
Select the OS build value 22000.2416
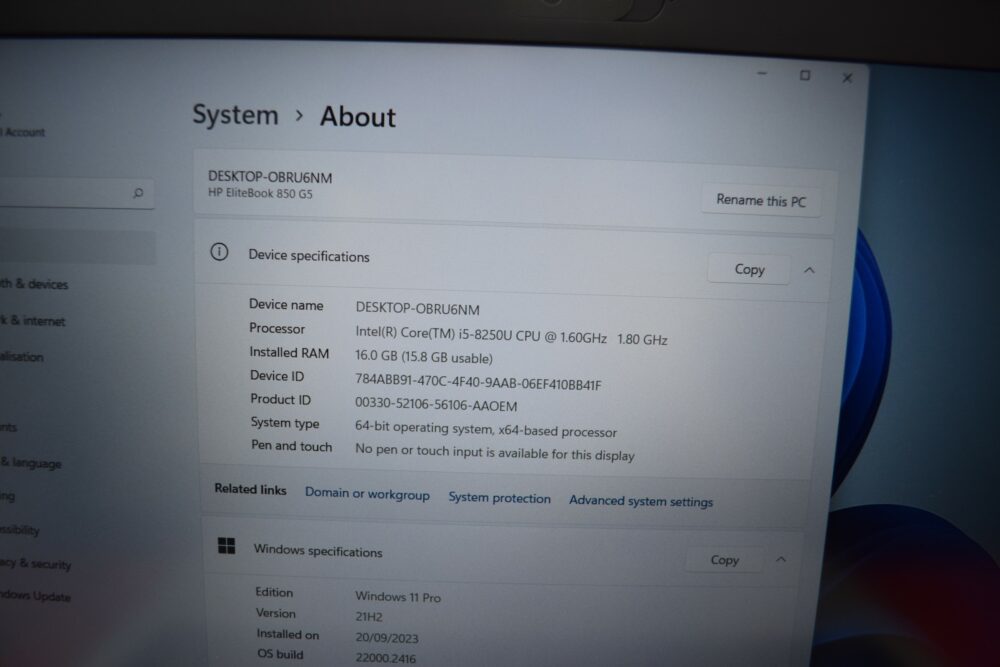(x=386, y=658)
